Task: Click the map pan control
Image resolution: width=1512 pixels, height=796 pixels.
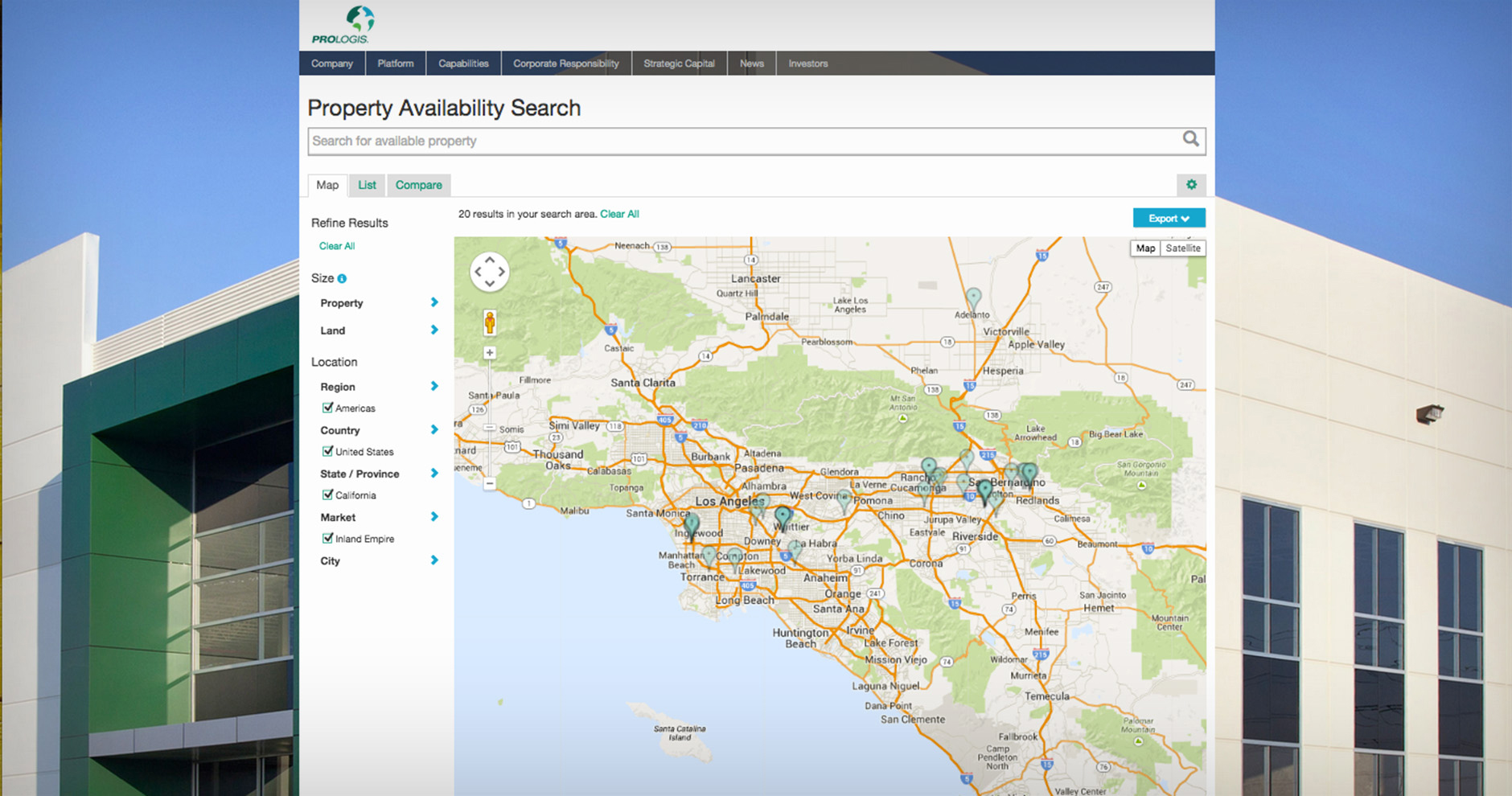Action: (489, 272)
